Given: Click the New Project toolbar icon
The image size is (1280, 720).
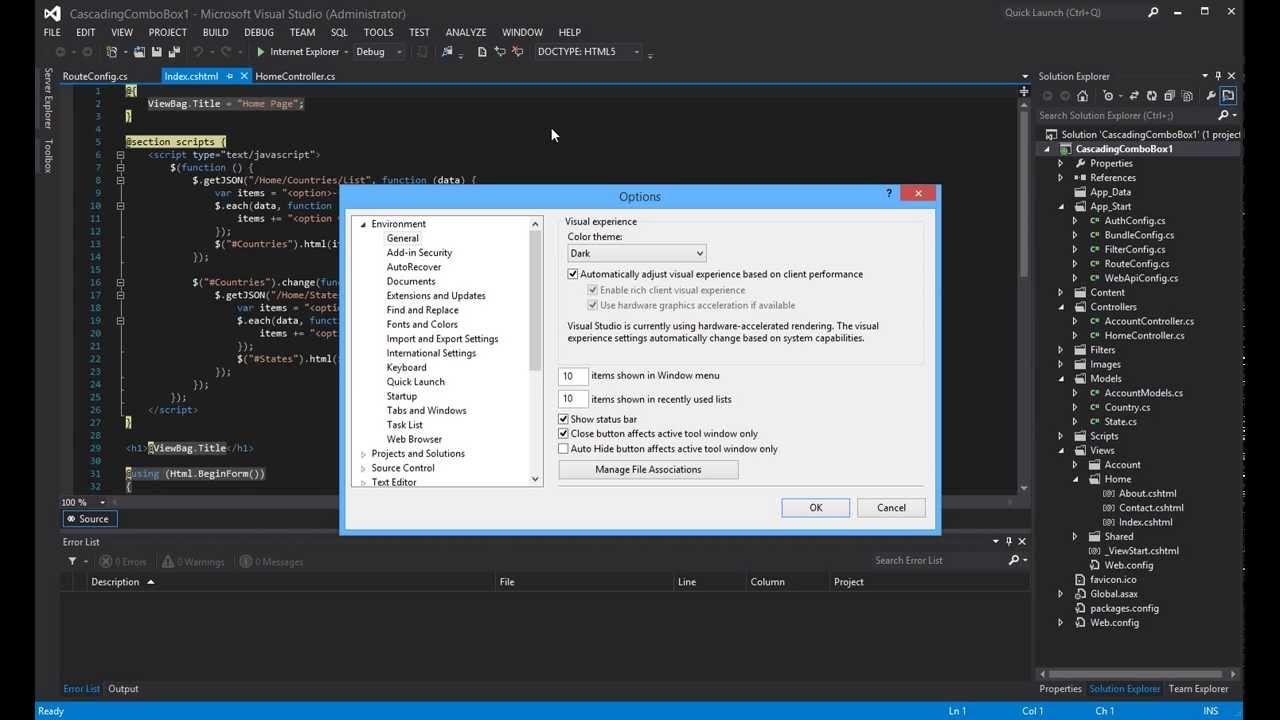Looking at the screenshot, I should coord(112,52).
